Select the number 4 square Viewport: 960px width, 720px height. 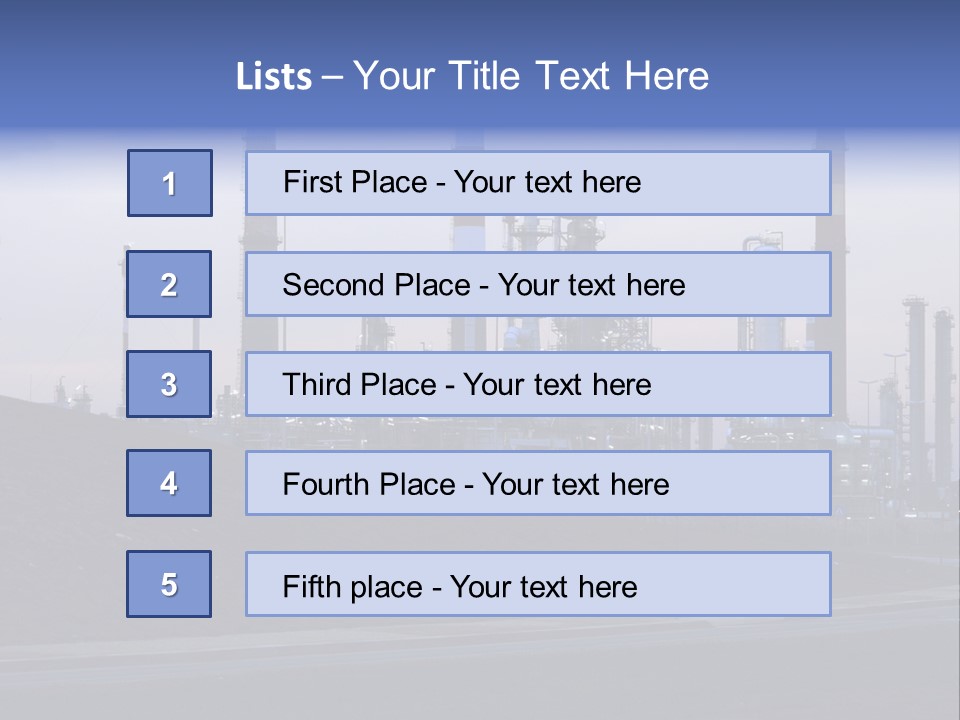pos(170,483)
